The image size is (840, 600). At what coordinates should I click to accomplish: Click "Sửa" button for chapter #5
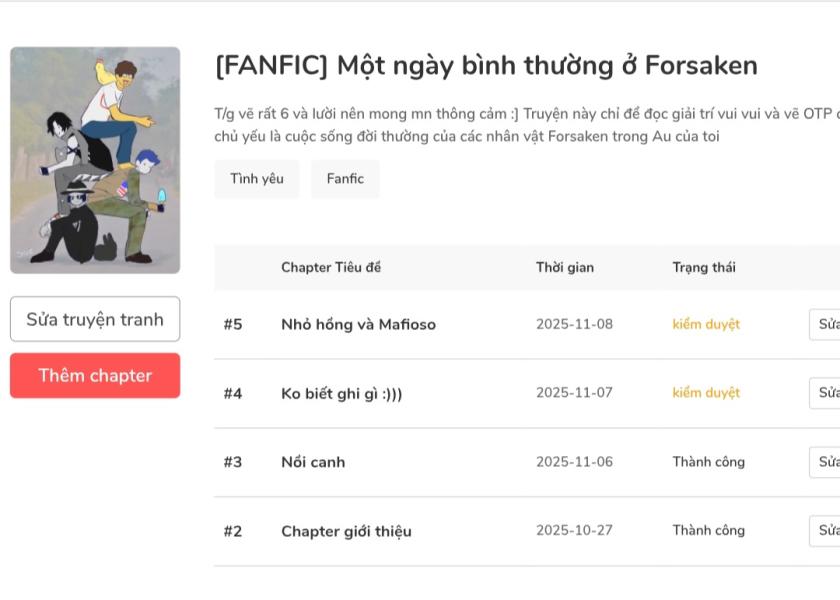tap(827, 324)
